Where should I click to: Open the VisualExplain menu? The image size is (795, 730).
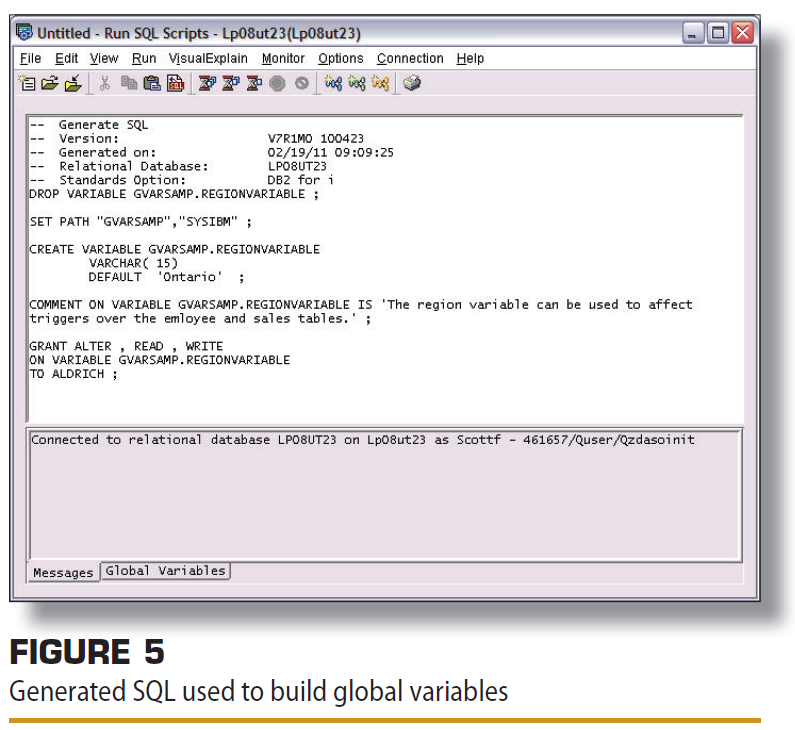pyautogui.click(x=208, y=59)
